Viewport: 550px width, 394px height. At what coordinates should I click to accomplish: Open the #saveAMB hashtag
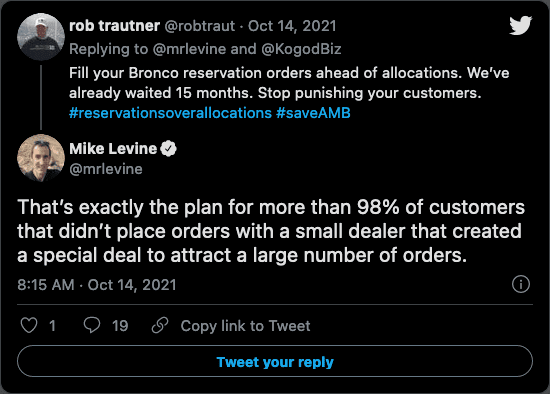tap(313, 113)
